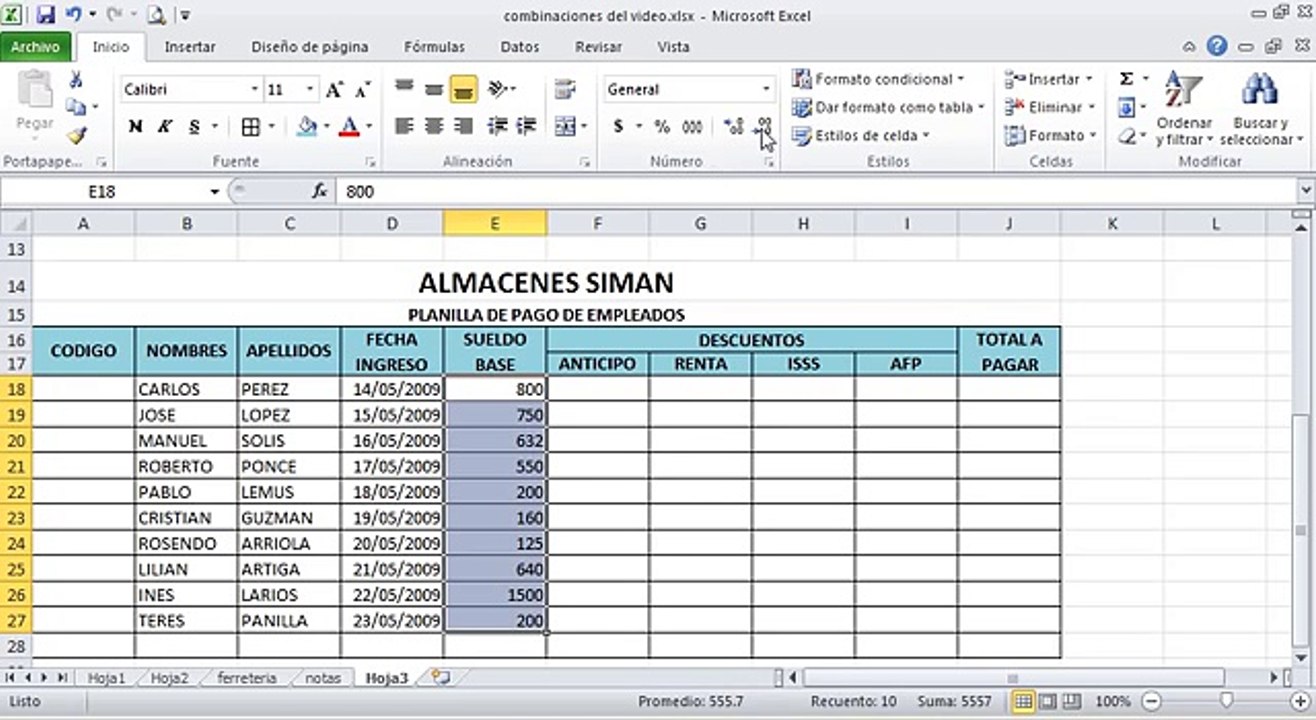The image size is (1316, 720).
Task: Toggle bold N formatting
Action: click(x=135, y=127)
